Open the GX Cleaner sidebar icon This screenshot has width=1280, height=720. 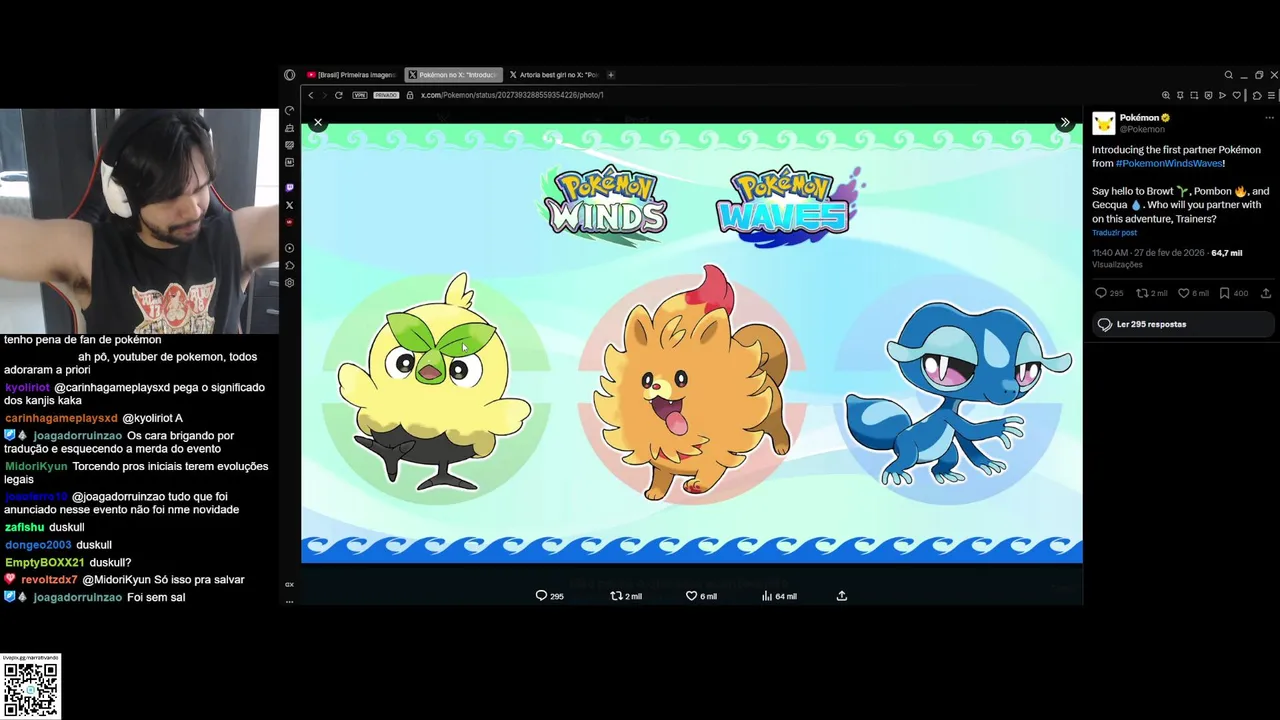[x=289, y=128]
